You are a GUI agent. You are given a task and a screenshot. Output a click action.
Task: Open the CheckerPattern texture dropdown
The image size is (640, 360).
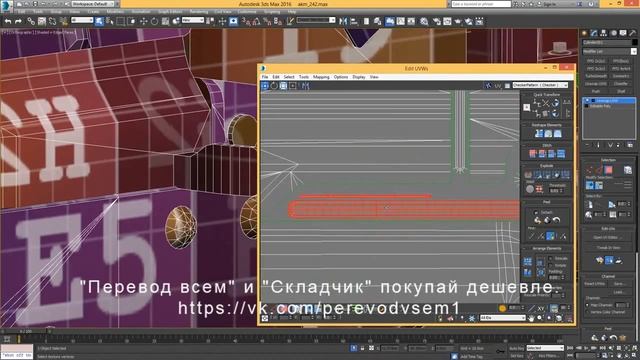click(540, 85)
